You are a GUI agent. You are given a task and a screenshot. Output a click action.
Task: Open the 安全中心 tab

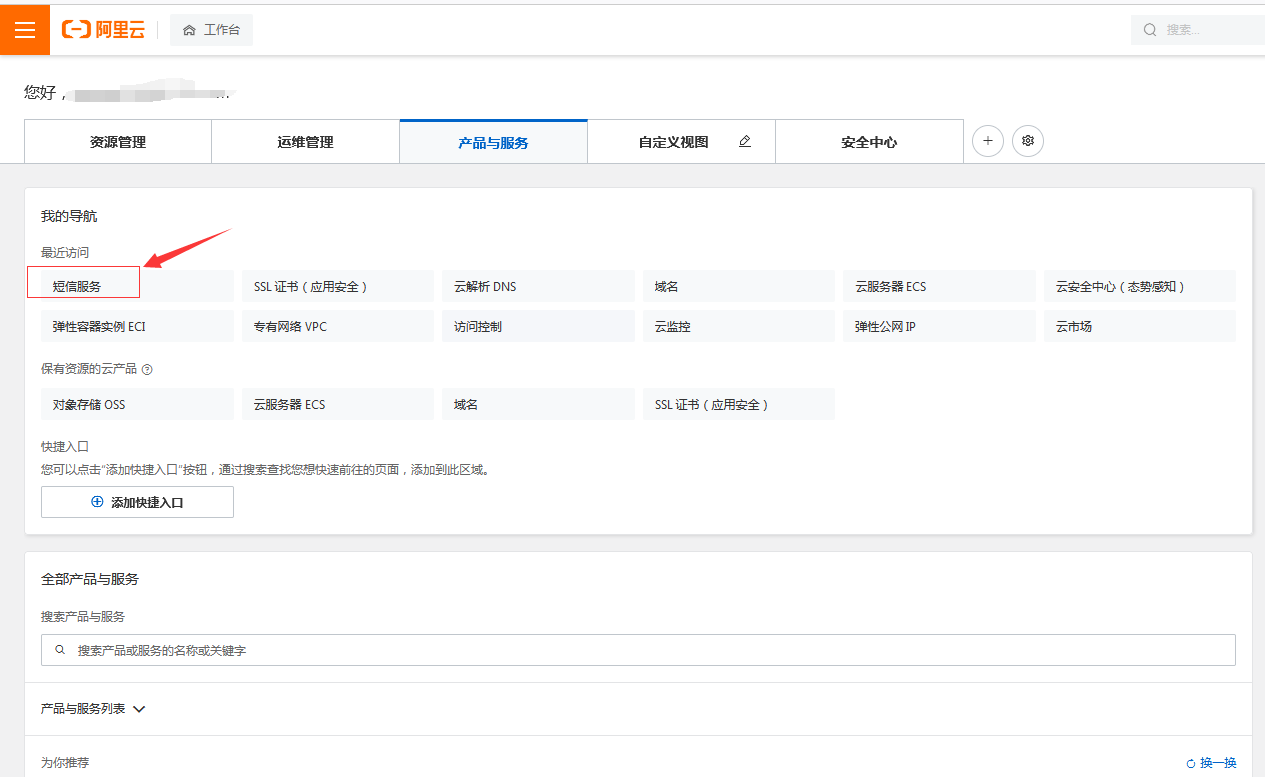[x=869, y=142]
